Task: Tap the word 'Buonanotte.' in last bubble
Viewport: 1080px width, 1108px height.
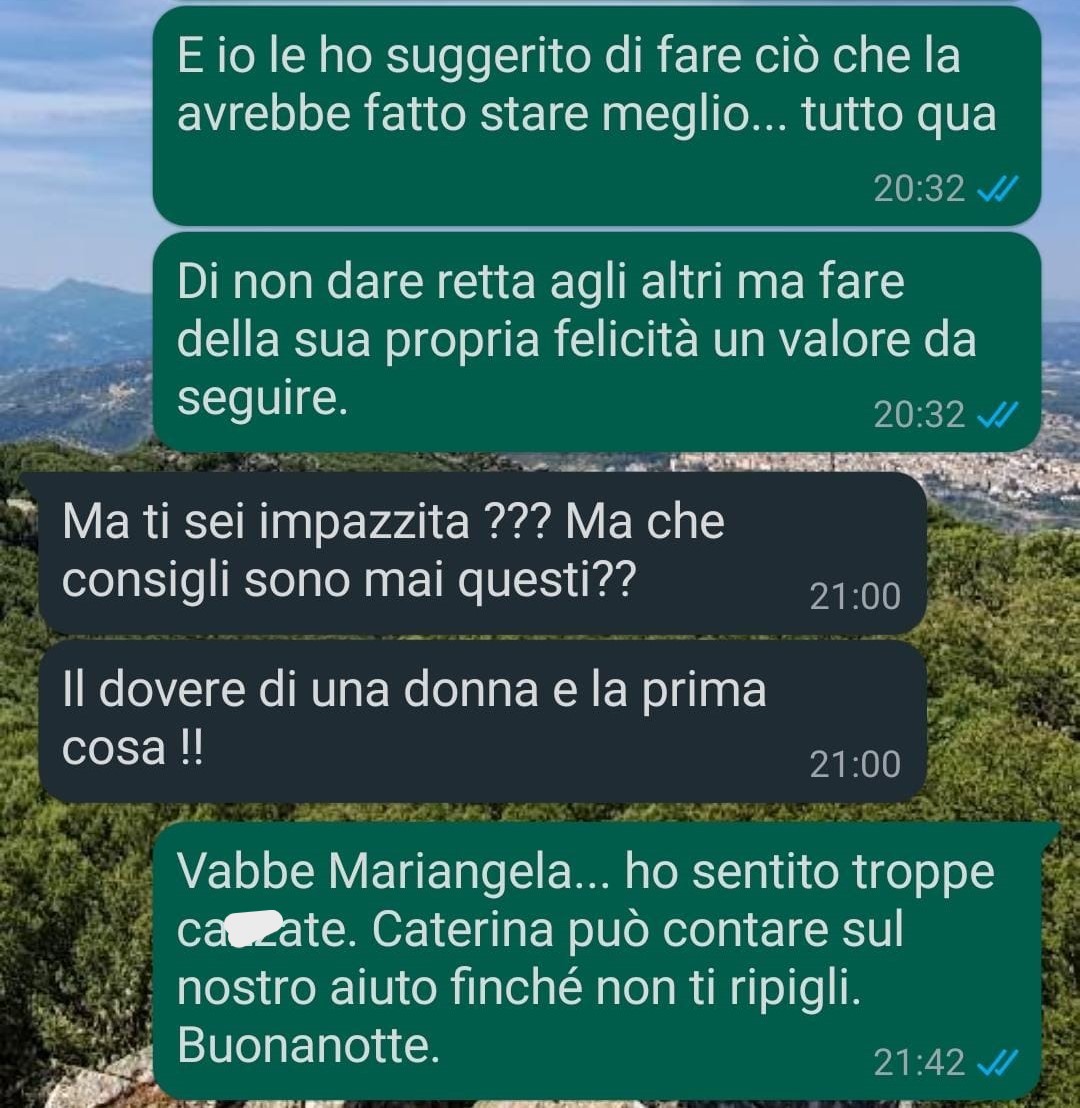Action: pyautogui.click(x=308, y=1044)
